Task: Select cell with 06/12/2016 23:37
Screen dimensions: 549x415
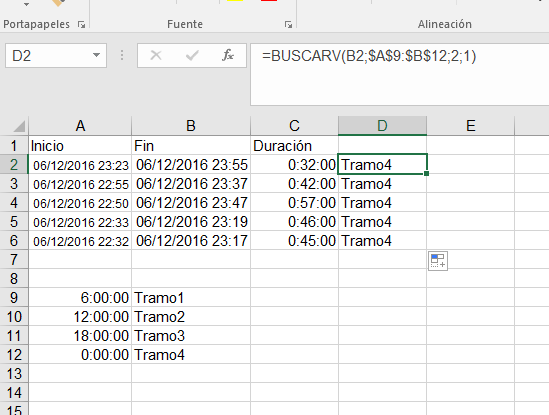Action: coord(191,184)
